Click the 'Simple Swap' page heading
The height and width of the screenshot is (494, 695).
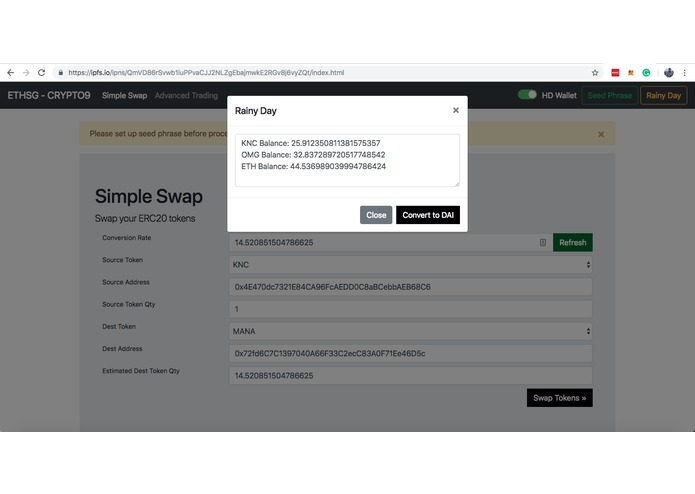(148, 196)
